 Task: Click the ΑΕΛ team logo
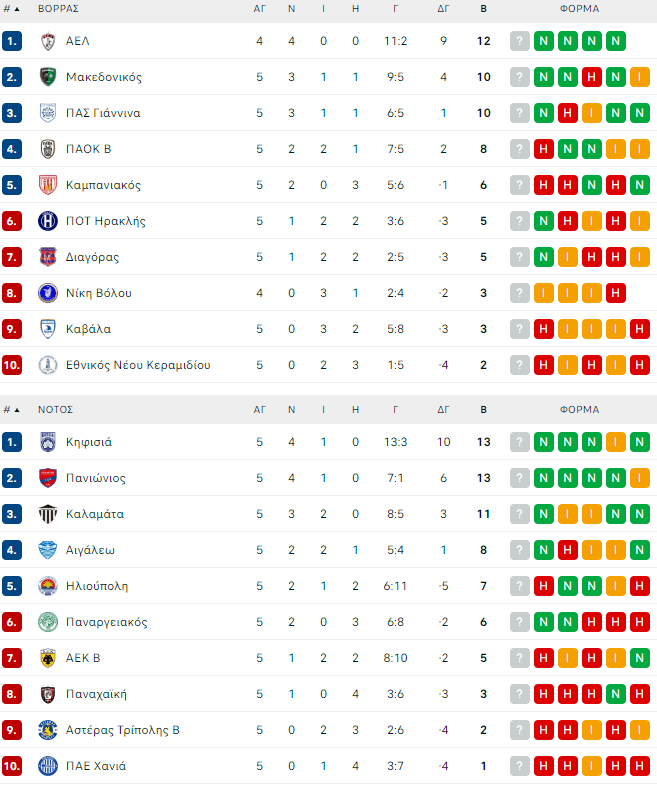click(47, 41)
